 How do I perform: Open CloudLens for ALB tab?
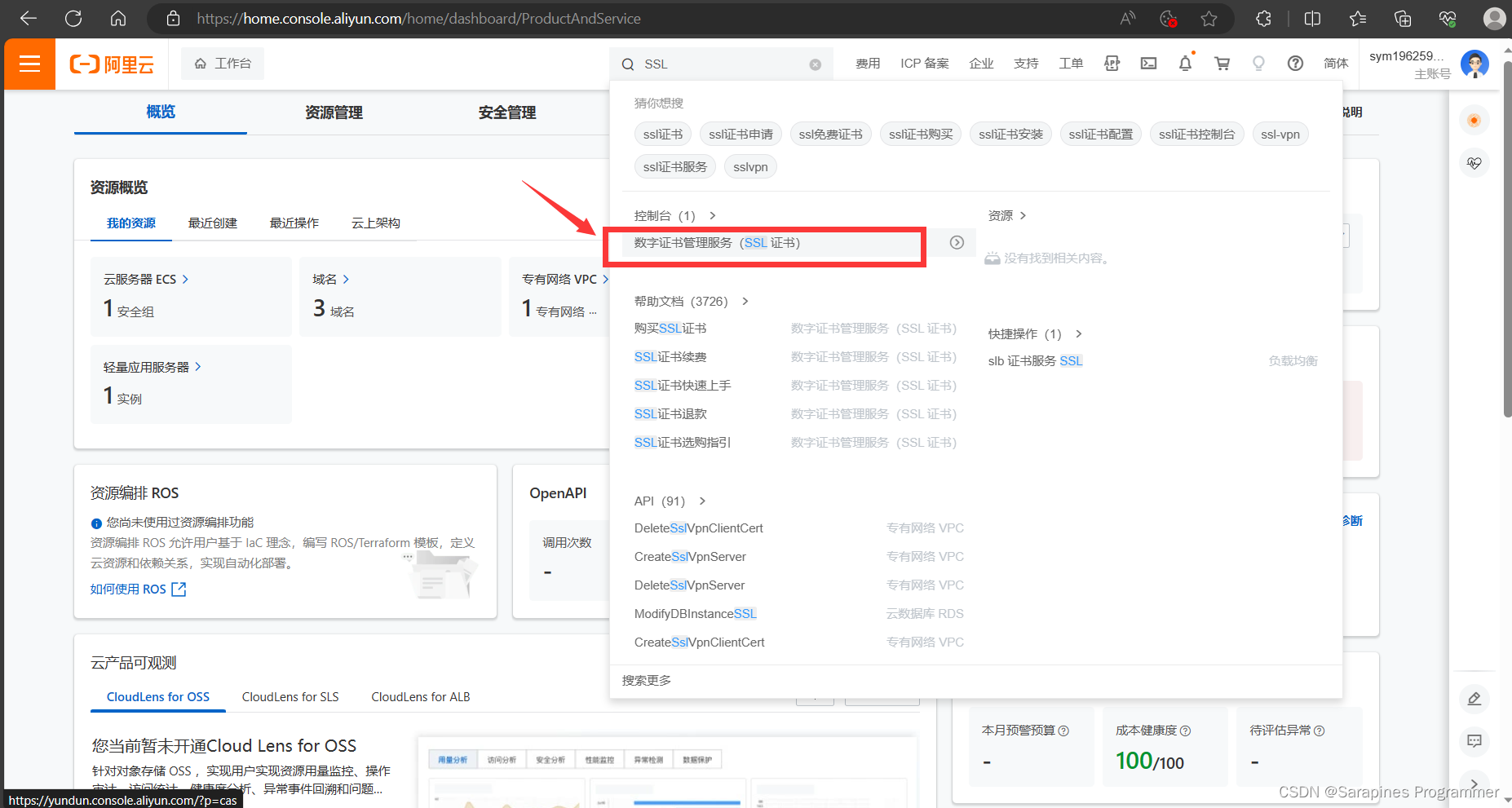(x=421, y=697)
